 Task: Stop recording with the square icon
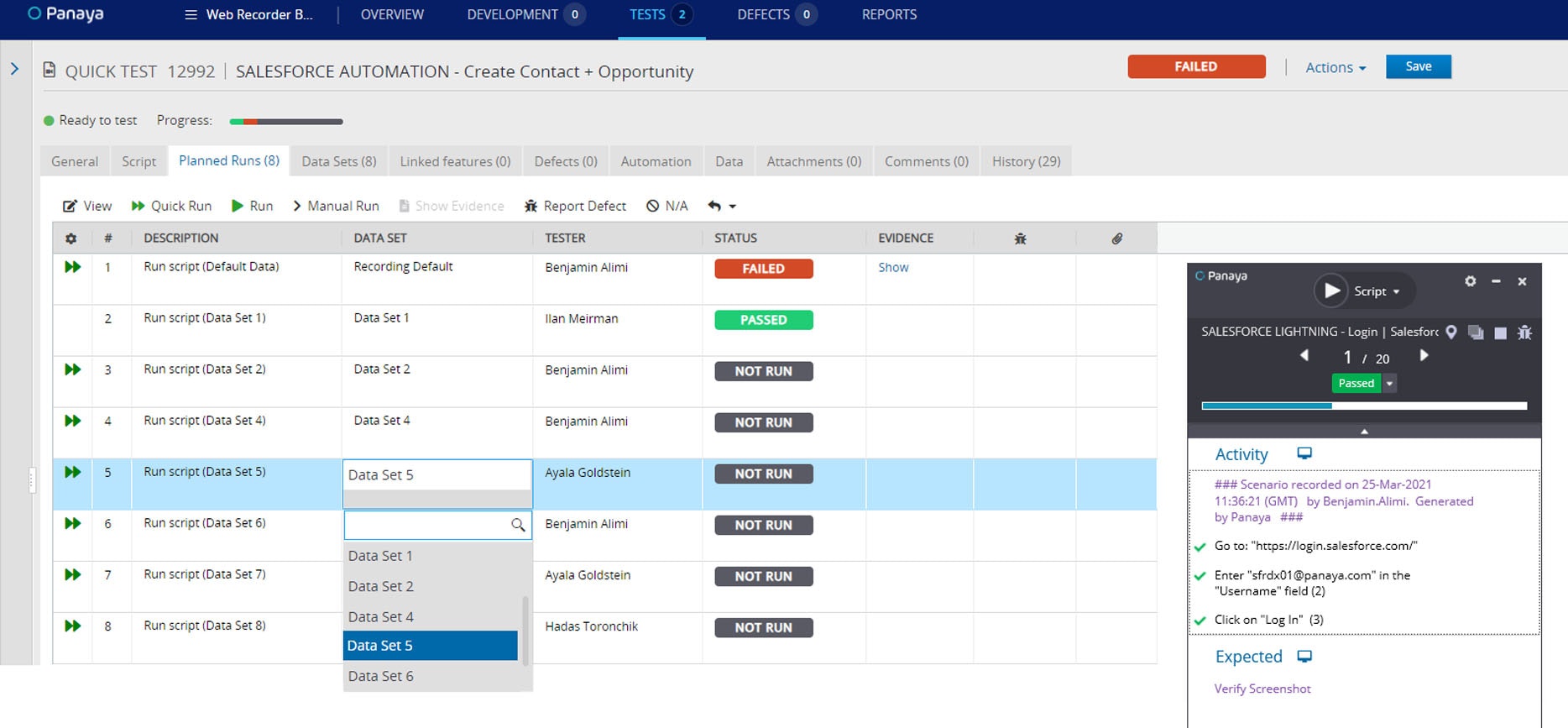click(1500, 333)
